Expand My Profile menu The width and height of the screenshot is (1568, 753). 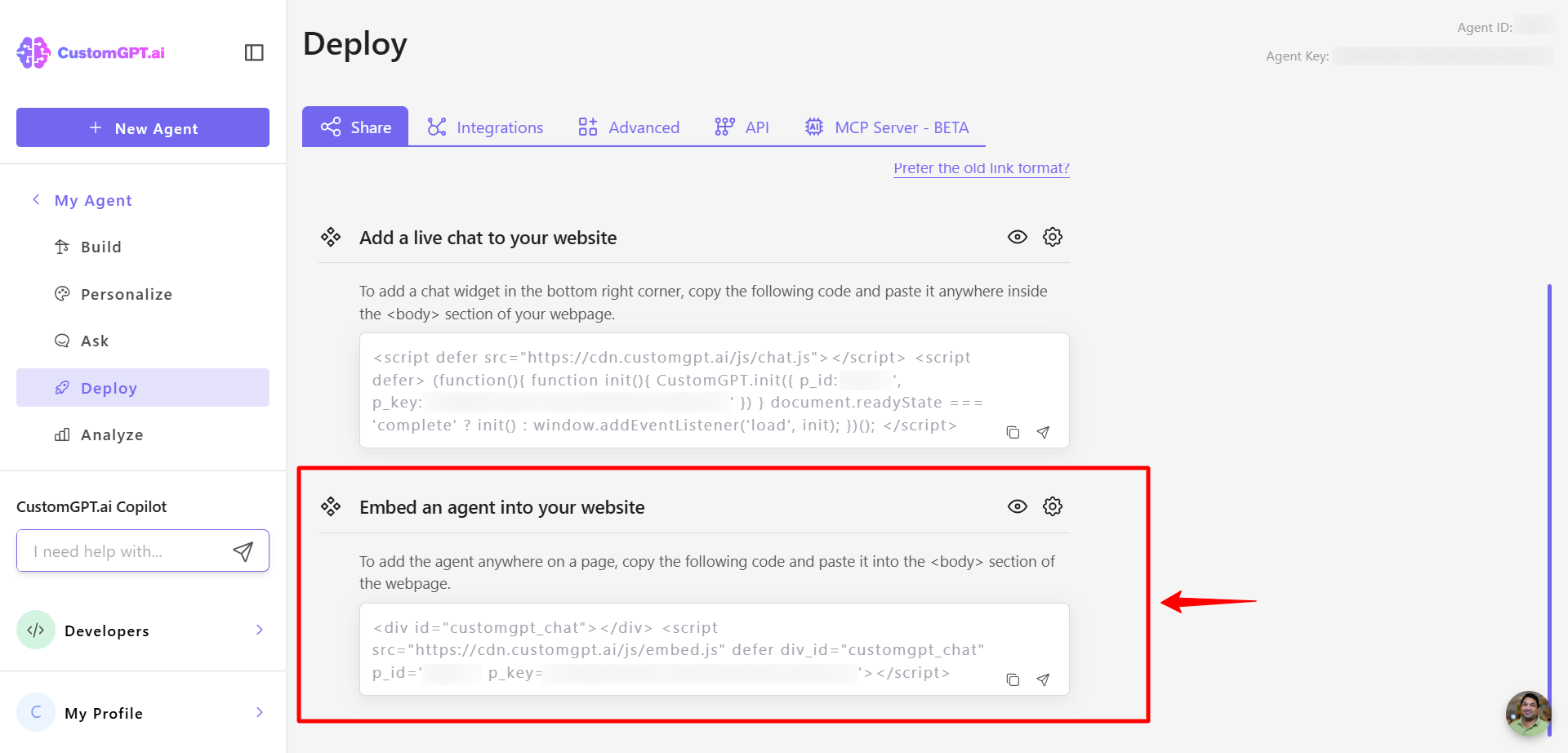(x=143, y=712)
